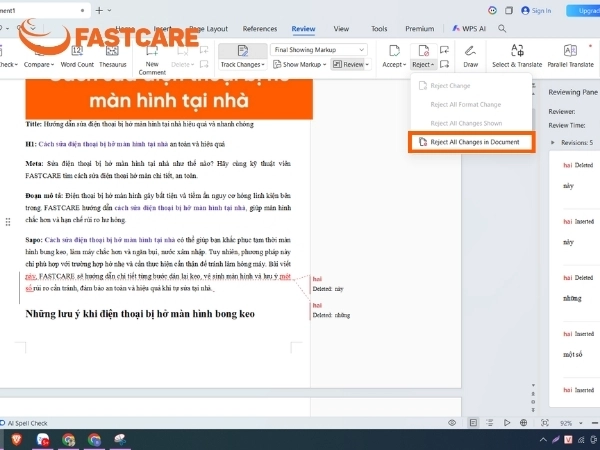Start Reading mode from status bar
Screen dimensions: 600x450
click(507, 423)
